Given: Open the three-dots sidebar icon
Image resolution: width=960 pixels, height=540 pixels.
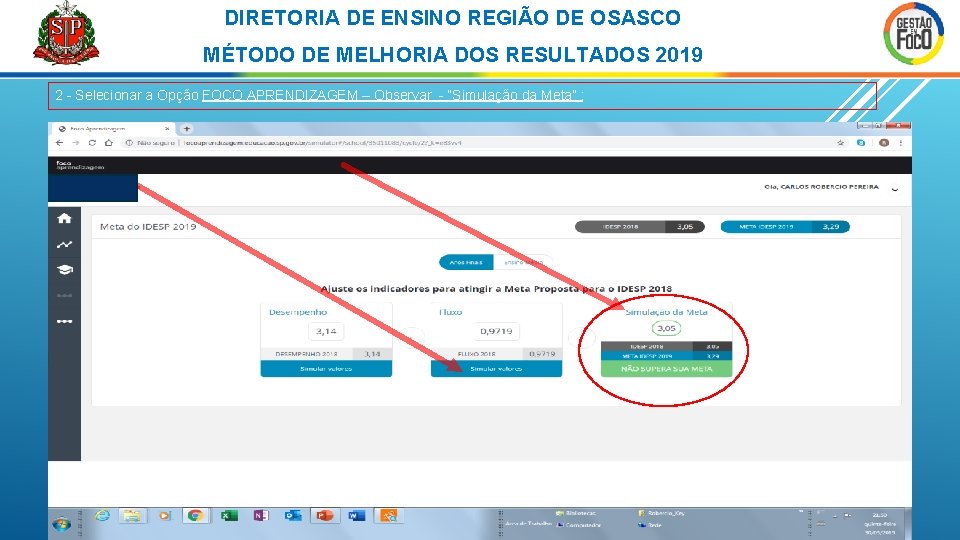Looking at the screenshot, I should (x=64, y=321).
